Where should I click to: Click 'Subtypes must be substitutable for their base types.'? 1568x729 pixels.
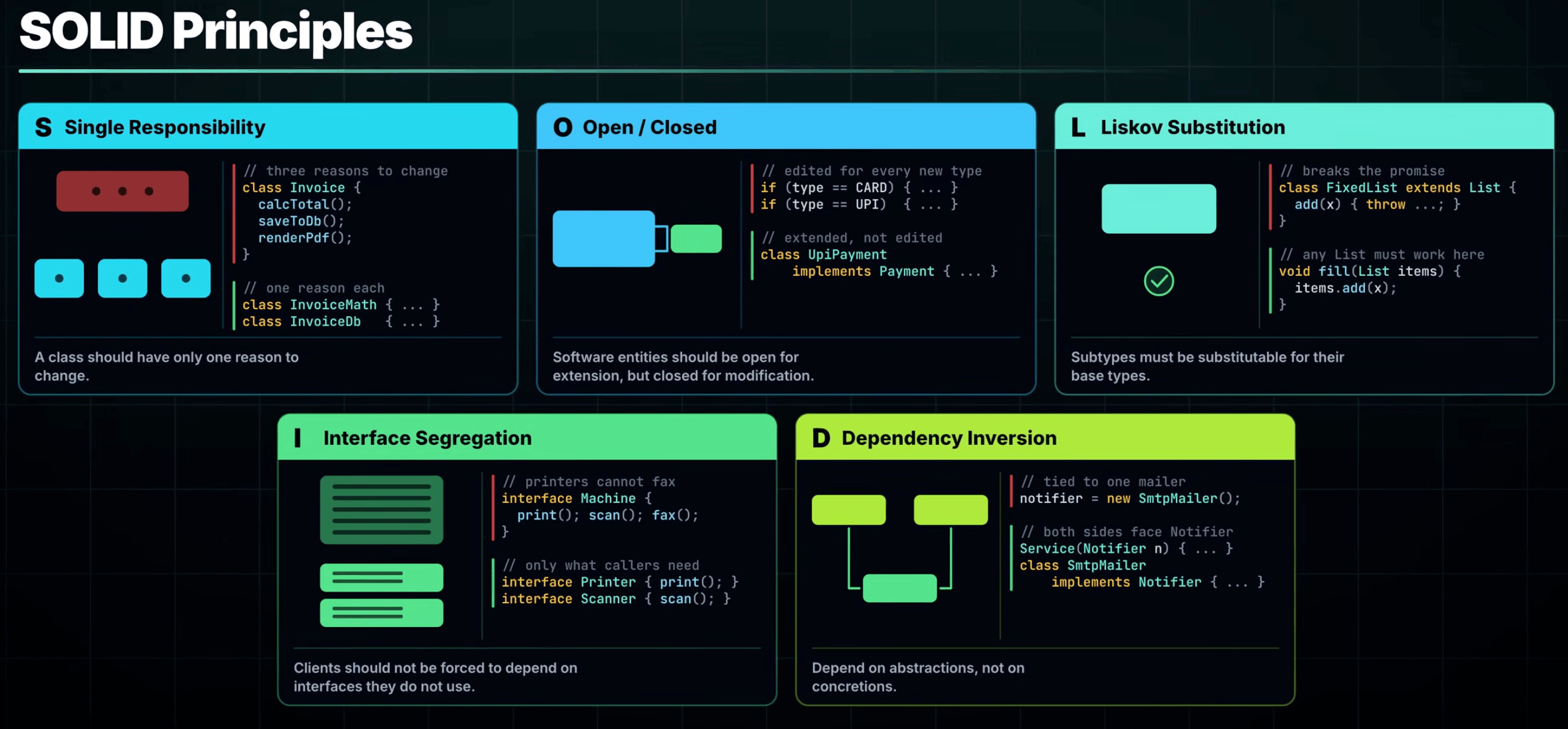[1208, 366]
